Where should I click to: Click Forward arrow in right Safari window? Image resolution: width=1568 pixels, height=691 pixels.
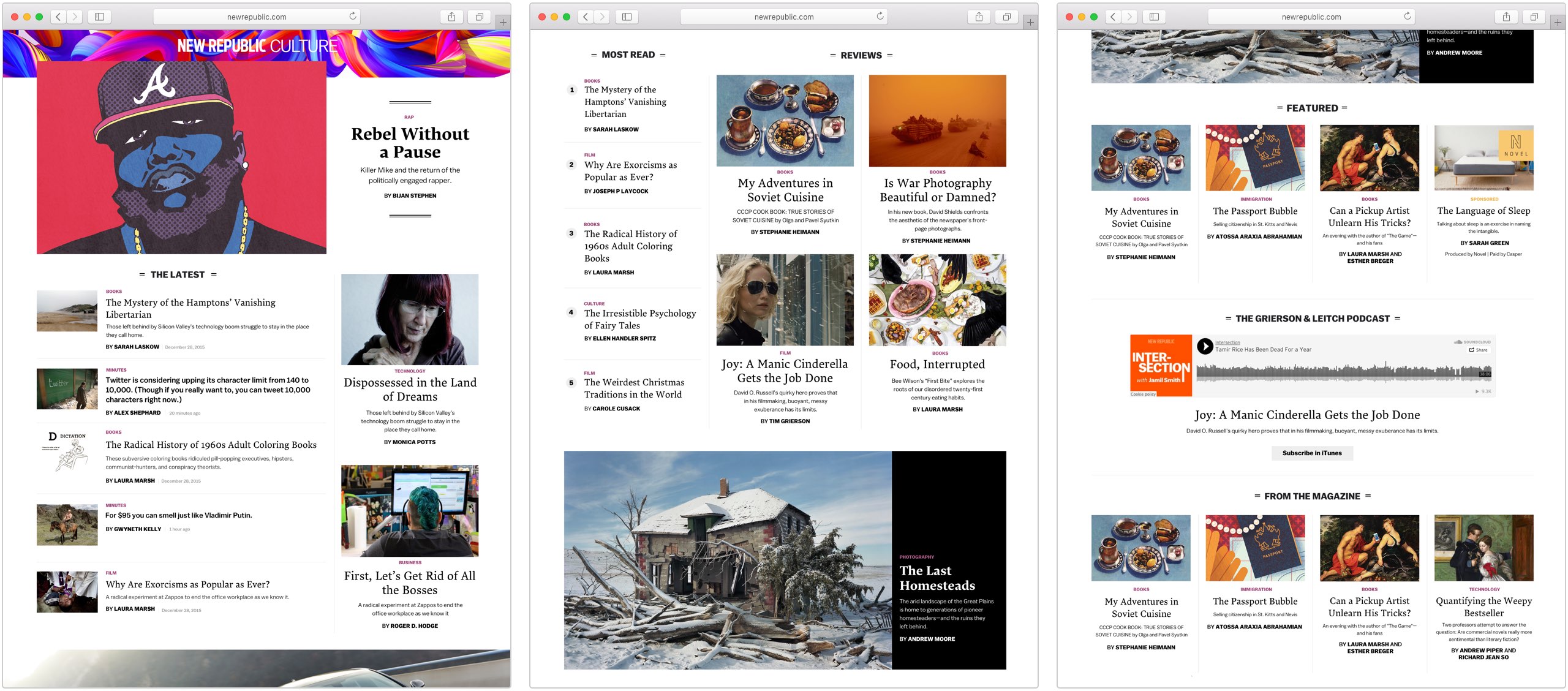1129,17
